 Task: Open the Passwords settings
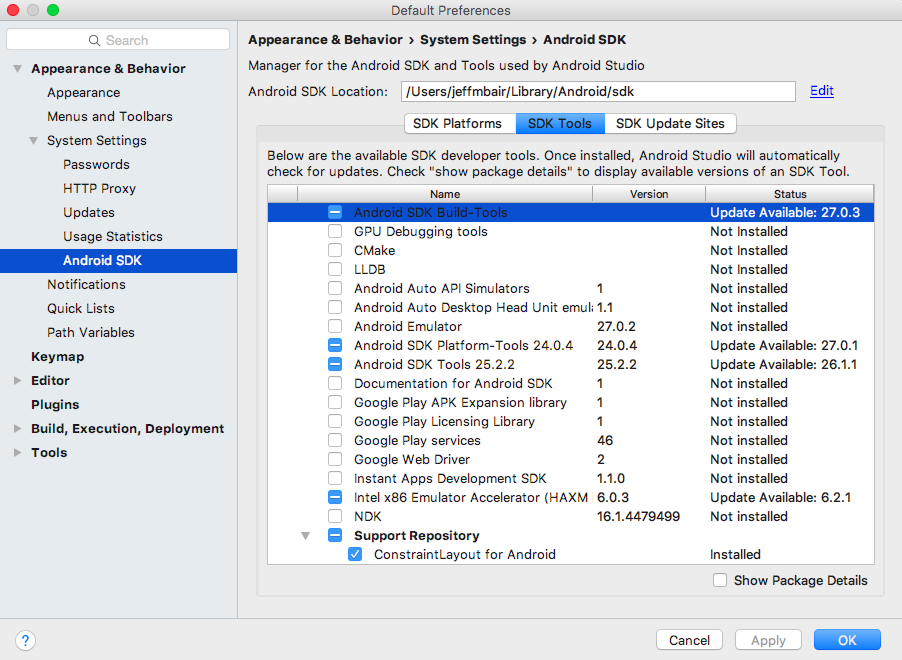97,165
